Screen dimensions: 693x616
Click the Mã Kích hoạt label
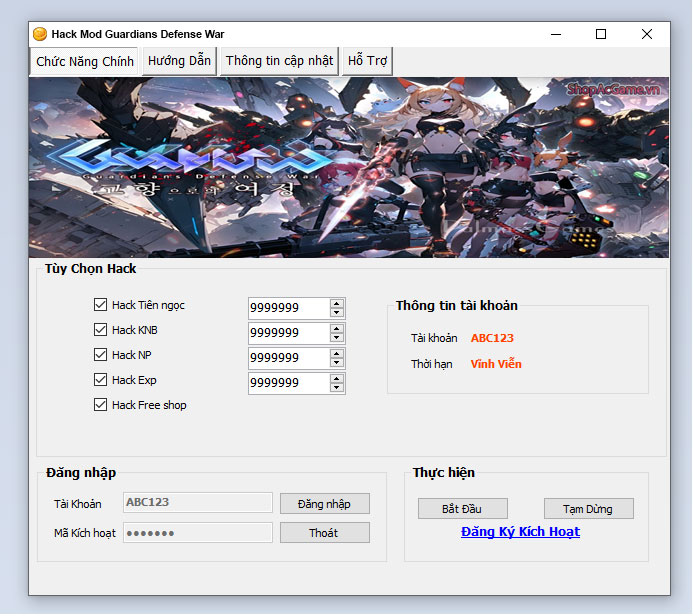pyautogui.click(x=85, y=533)
